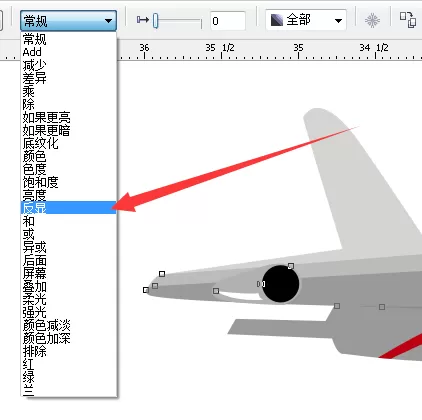Screen dimensions: 422x420
Task: Click the freeze transparency snowflake icon
Action: (x=372, y=20)
